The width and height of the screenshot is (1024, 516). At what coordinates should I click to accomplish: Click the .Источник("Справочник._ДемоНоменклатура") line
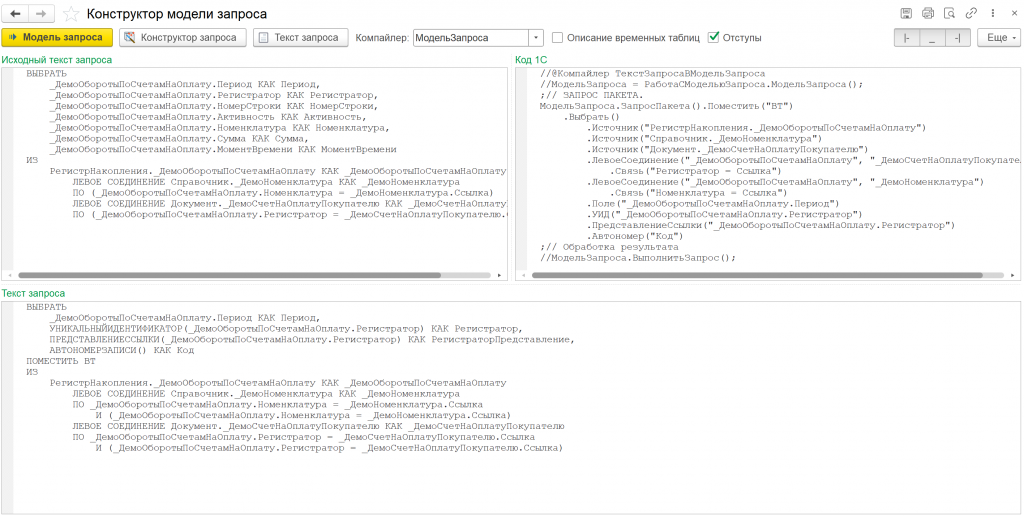tap(704, 138)
